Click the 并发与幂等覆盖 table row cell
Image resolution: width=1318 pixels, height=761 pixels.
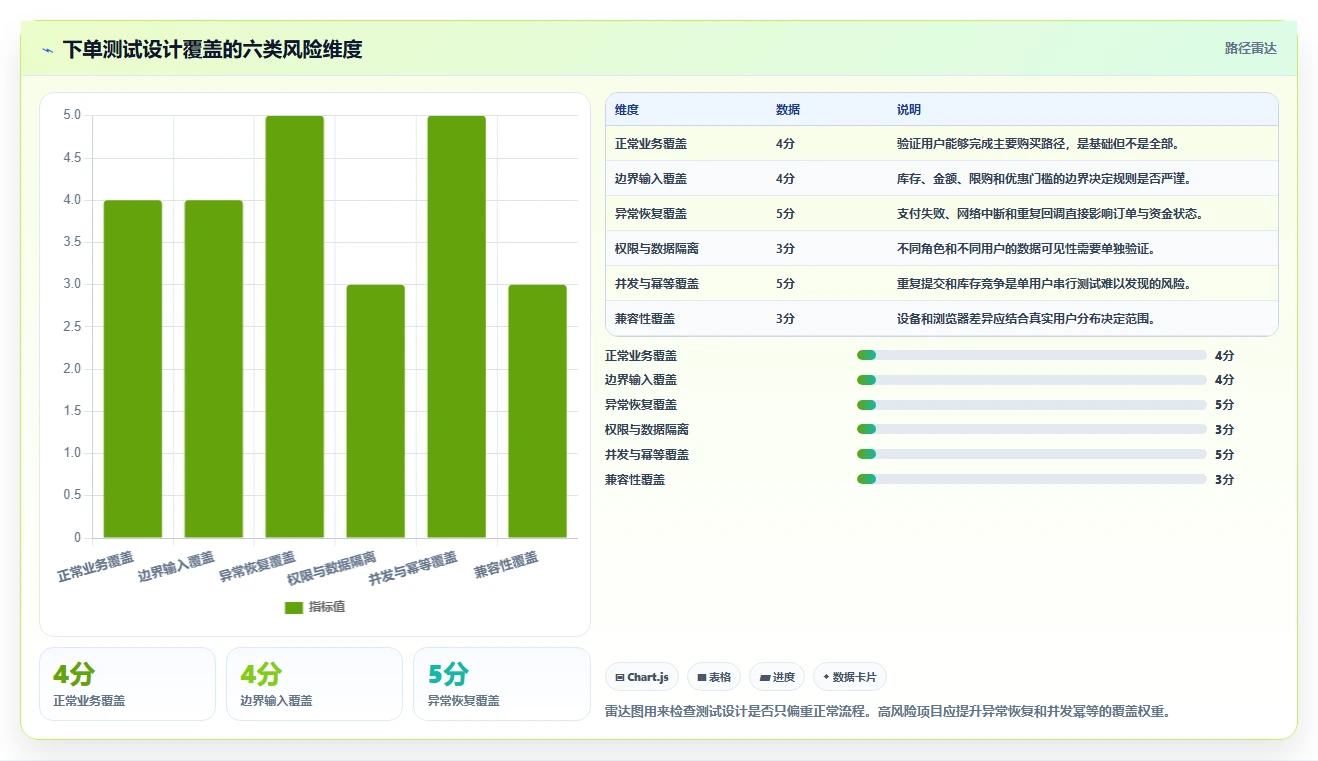coord(657,284)
